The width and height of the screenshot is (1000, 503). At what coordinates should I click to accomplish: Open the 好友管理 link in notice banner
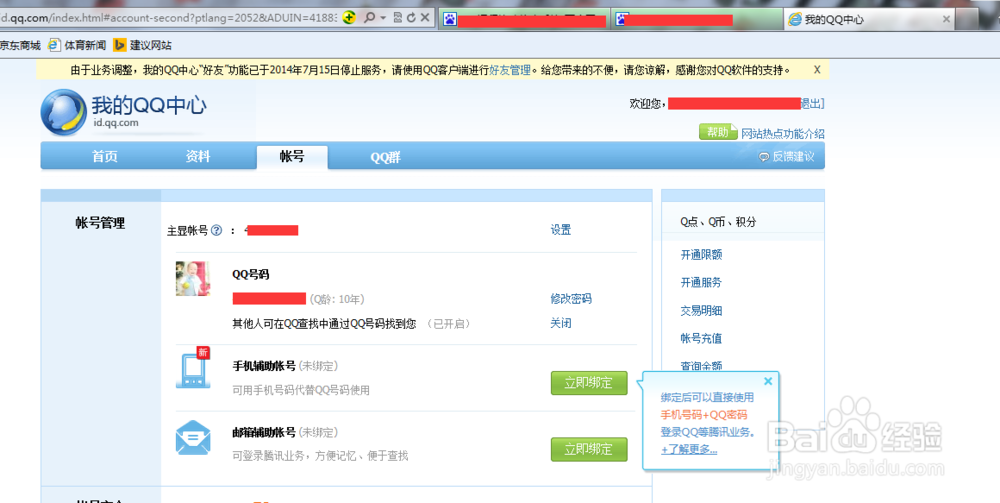[510, 70]
